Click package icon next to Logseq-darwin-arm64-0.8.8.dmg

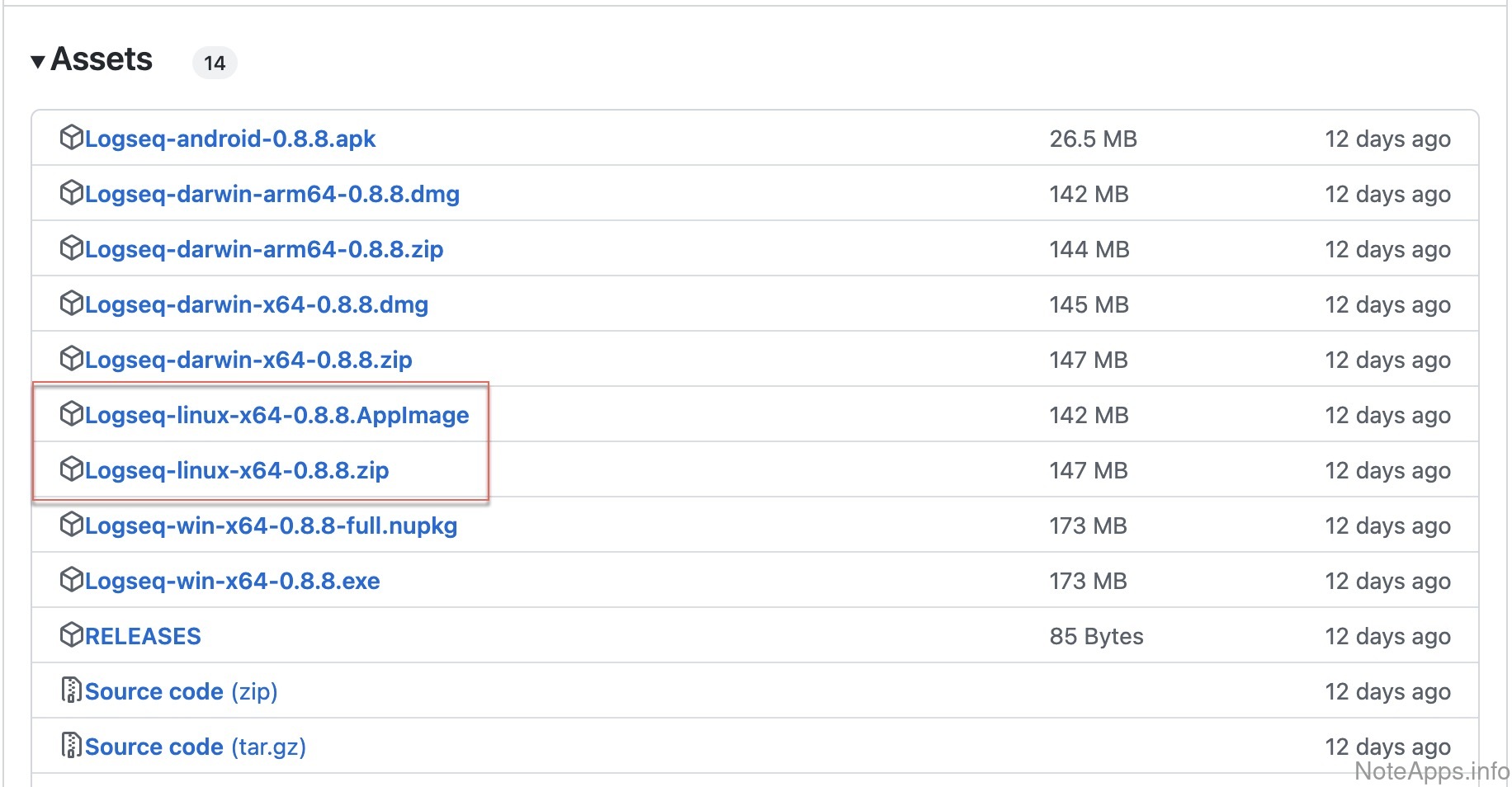point(72,192)
